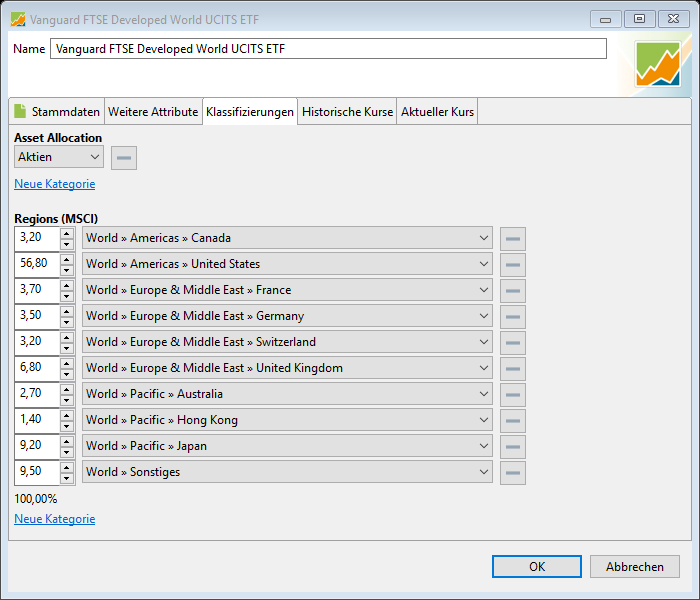Open the Hong Kong region dropdown

[287, 419]
